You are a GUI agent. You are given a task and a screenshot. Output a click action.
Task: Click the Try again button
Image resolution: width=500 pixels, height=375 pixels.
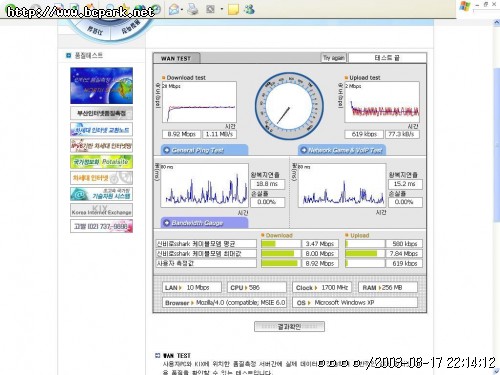(333, 58)
